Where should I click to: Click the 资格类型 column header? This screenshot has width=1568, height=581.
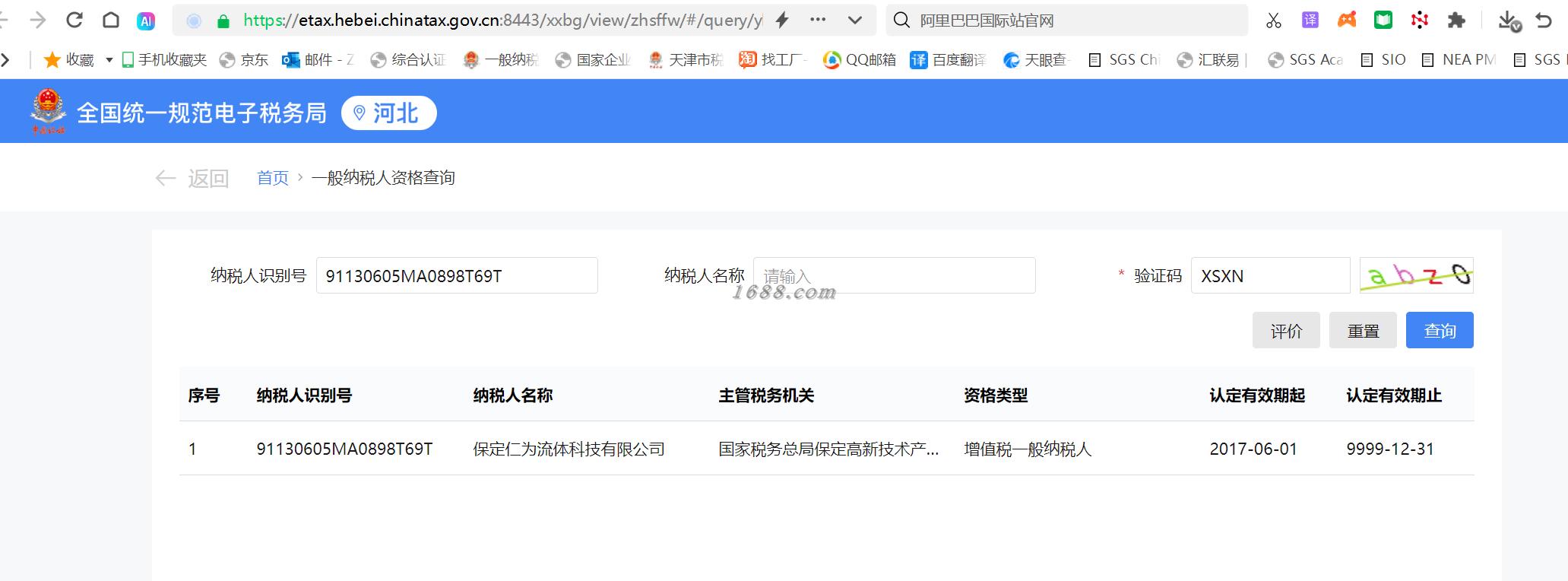996,395
